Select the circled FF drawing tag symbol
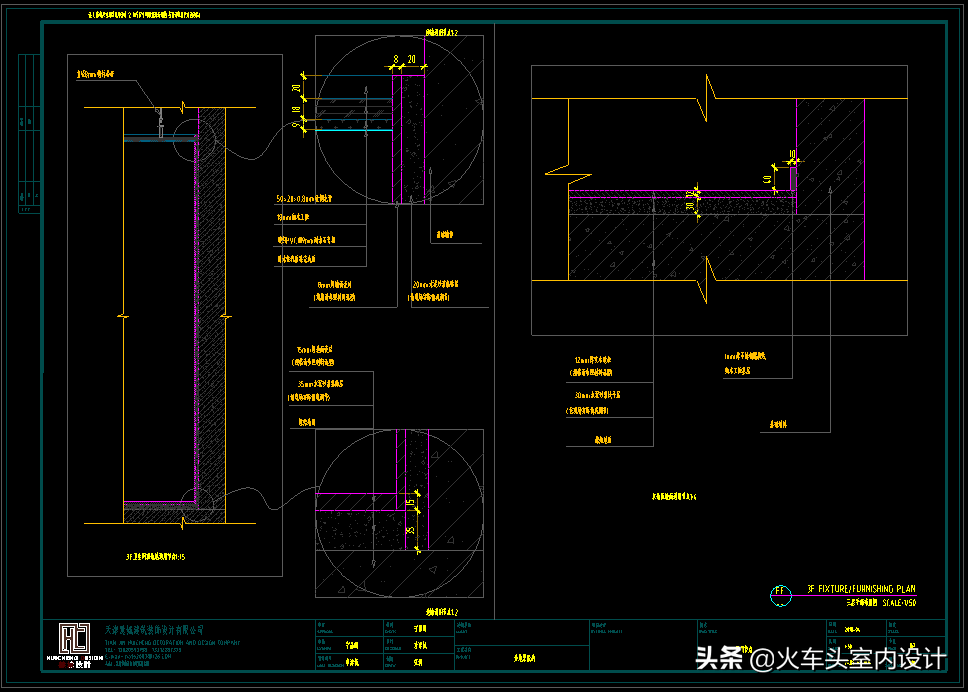The image size is (968, 692). coord(780,594)
